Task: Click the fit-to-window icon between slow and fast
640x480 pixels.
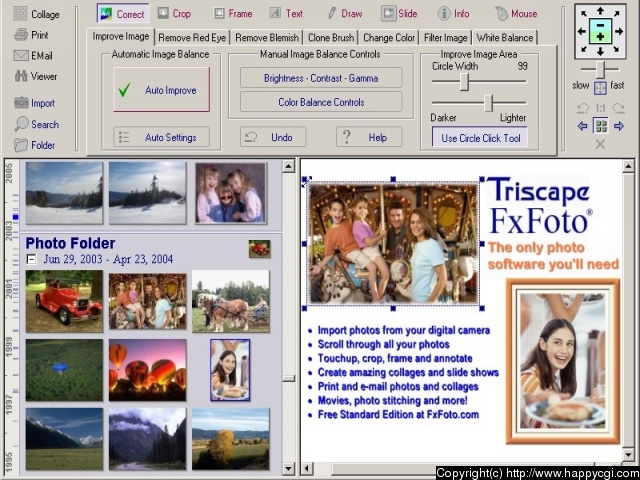Action: pos(600,87)
